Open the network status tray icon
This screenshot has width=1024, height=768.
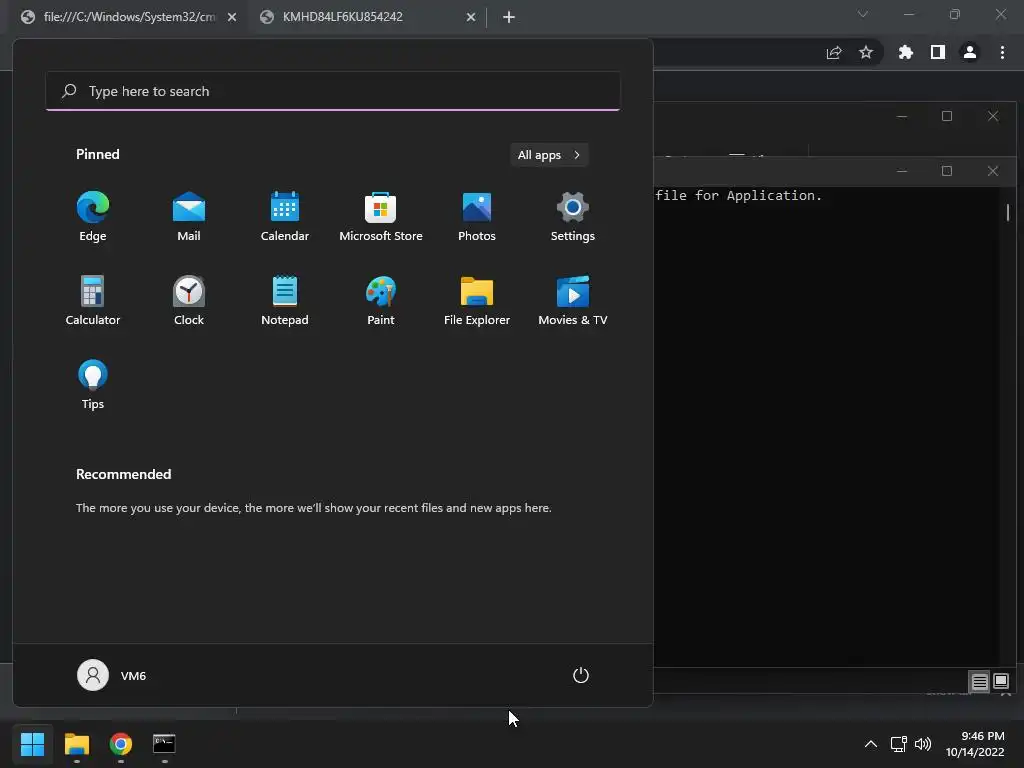coord(899,744)
